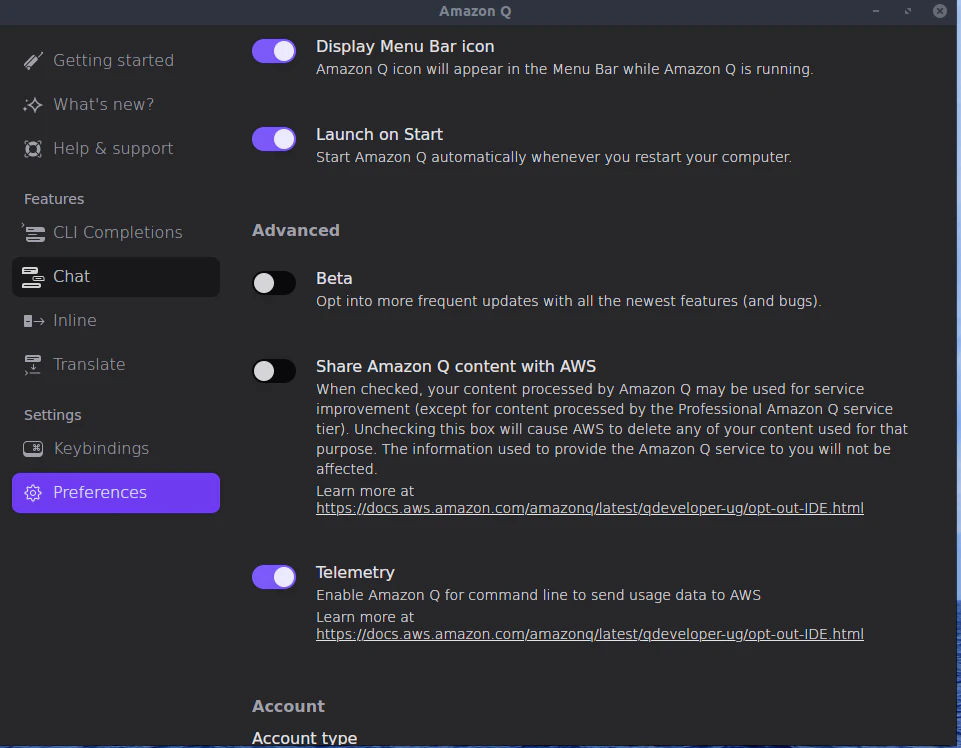Open opt-out link under Telemetry
Viewport: 961px width, 748px height.
pos(590,634)
